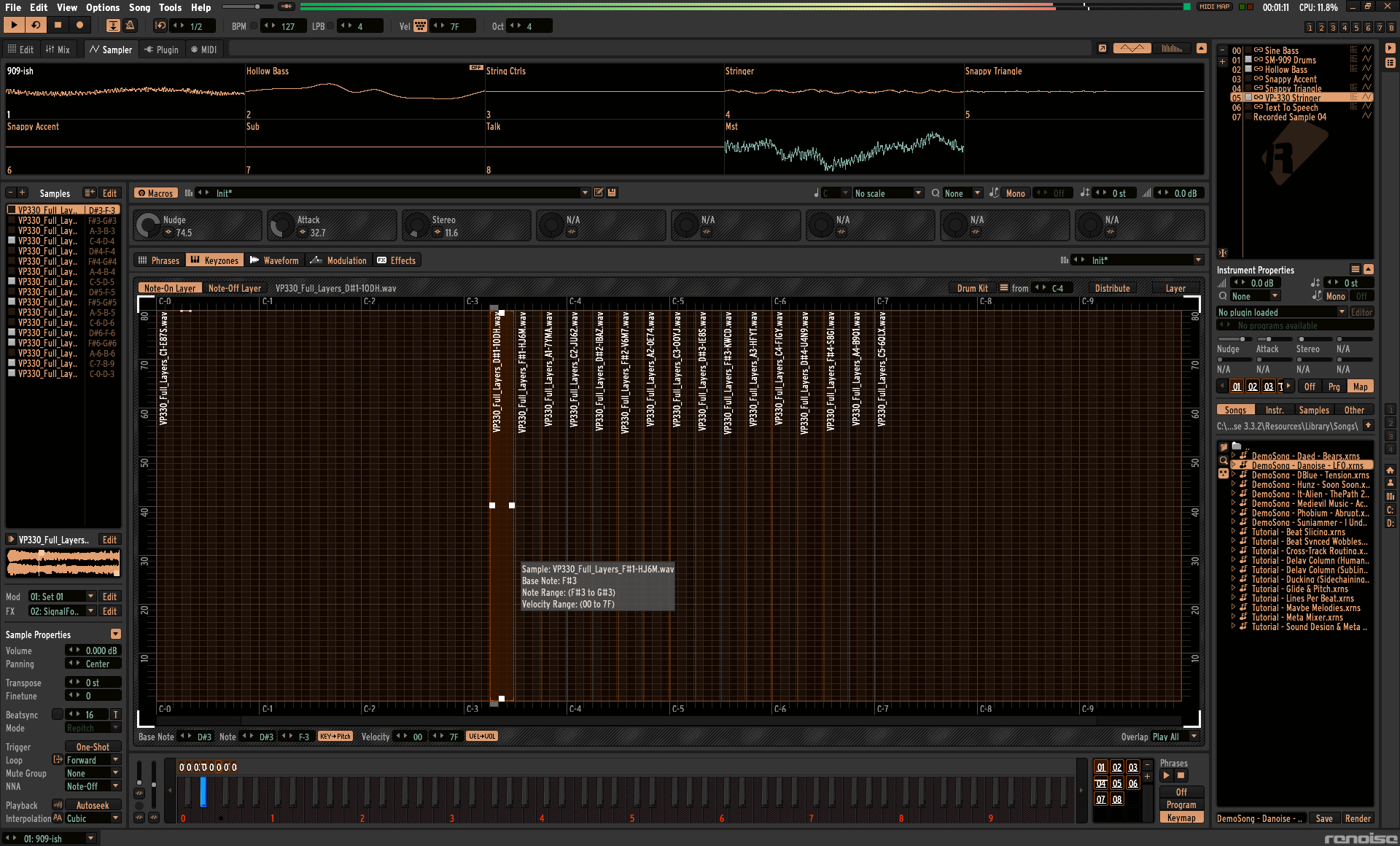The height and width of the screenshot is (846, 1400).
Task: Open the Samples tab in disk browser
Action: coord(1314,410)
